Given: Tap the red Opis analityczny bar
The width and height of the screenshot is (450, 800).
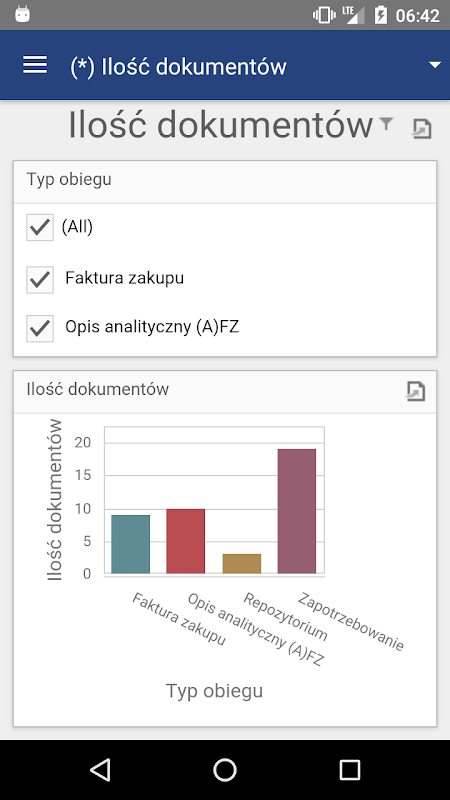Looking at the screenshot, I should [x=186, y=541].
